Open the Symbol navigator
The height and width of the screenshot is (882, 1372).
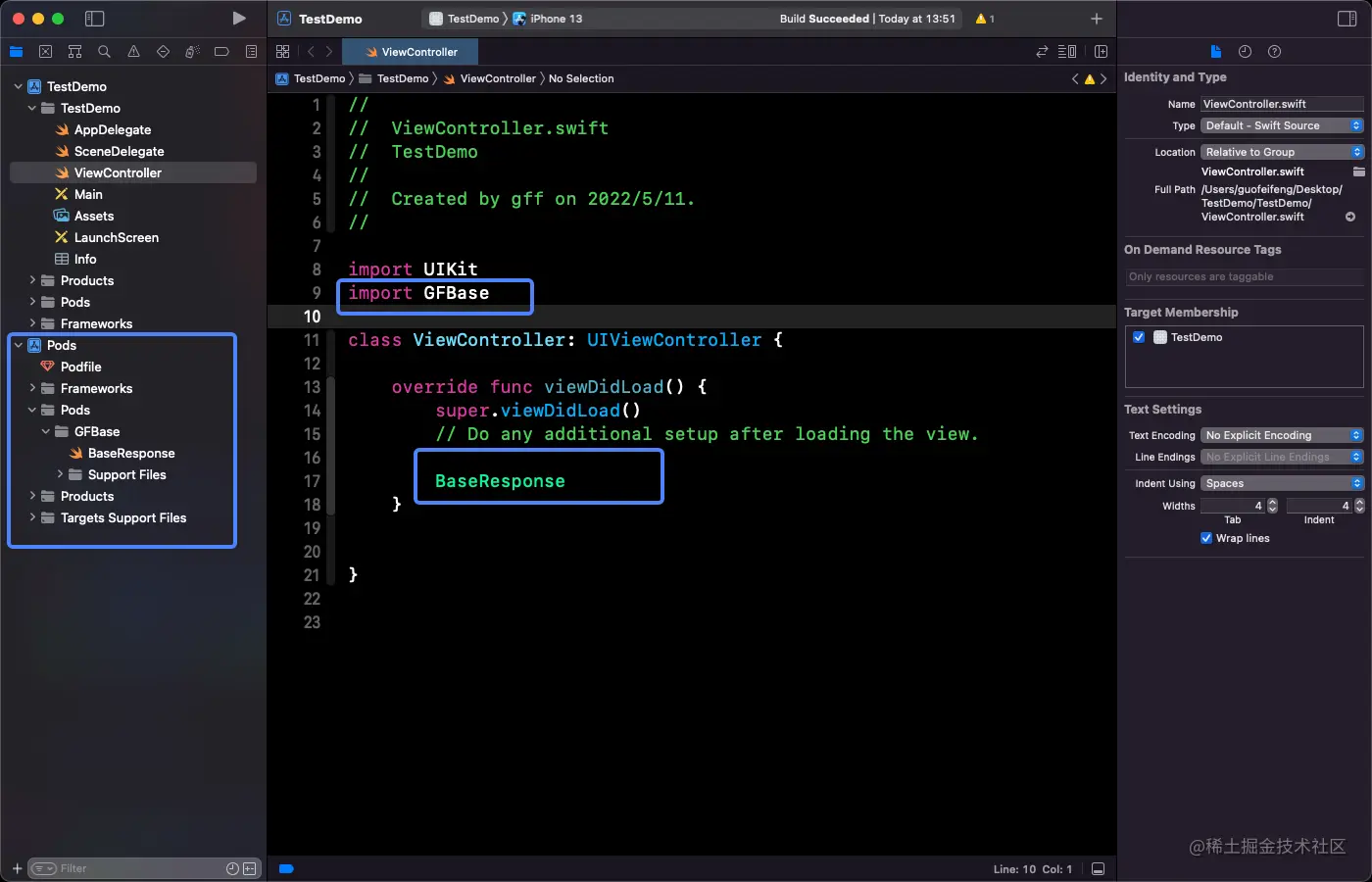click(74, 52)
